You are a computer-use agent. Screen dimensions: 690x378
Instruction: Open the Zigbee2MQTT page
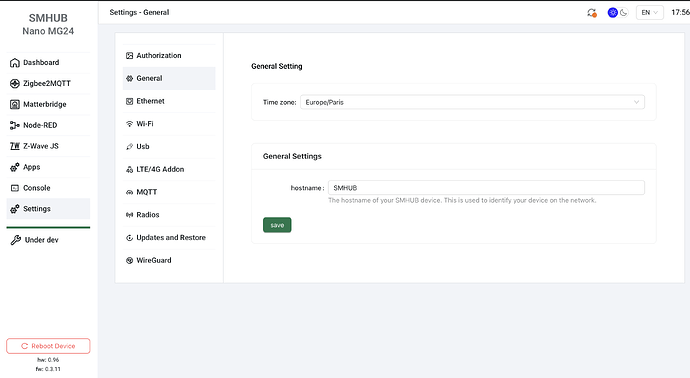48,83
